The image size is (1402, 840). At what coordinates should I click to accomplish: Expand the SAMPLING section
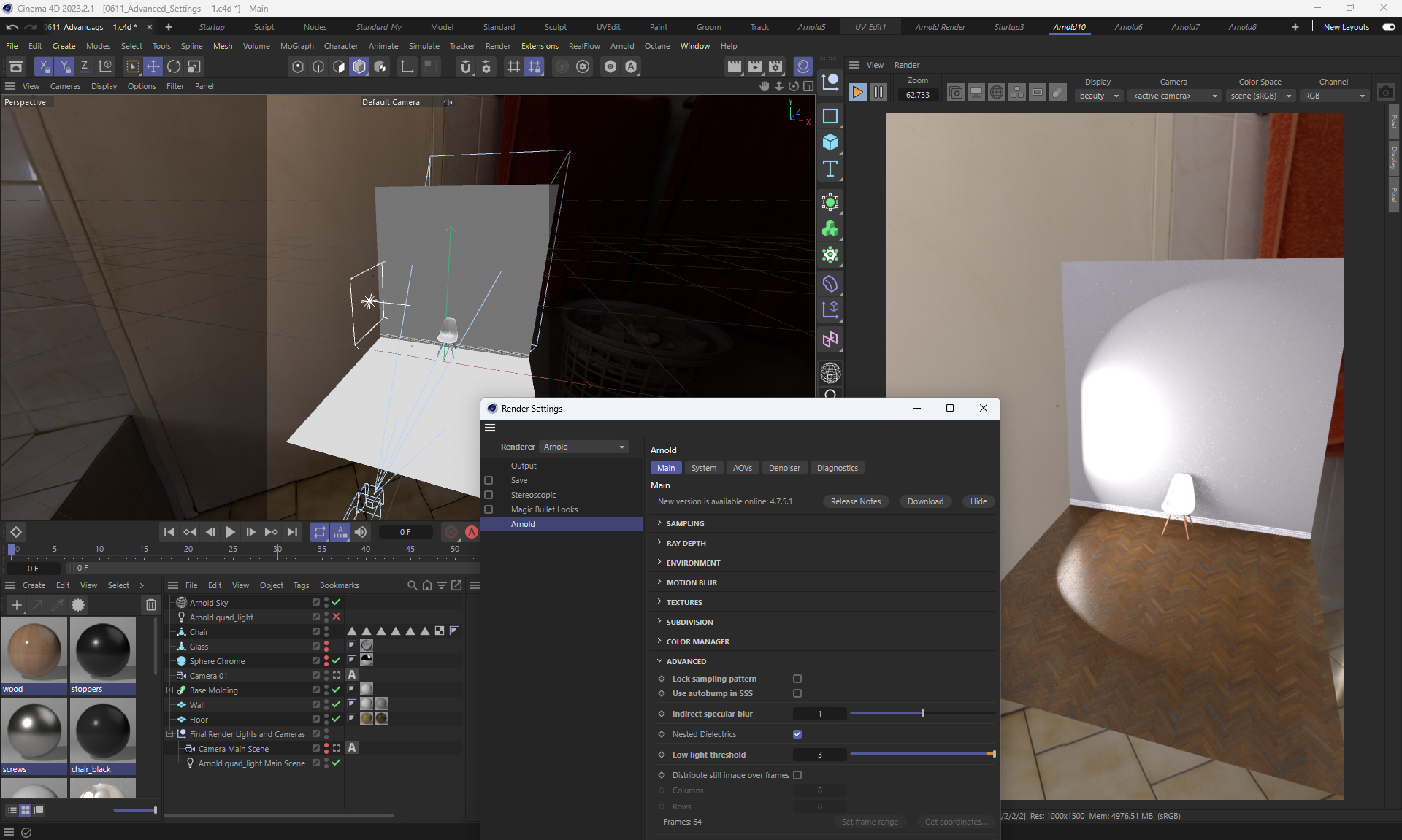685,523
